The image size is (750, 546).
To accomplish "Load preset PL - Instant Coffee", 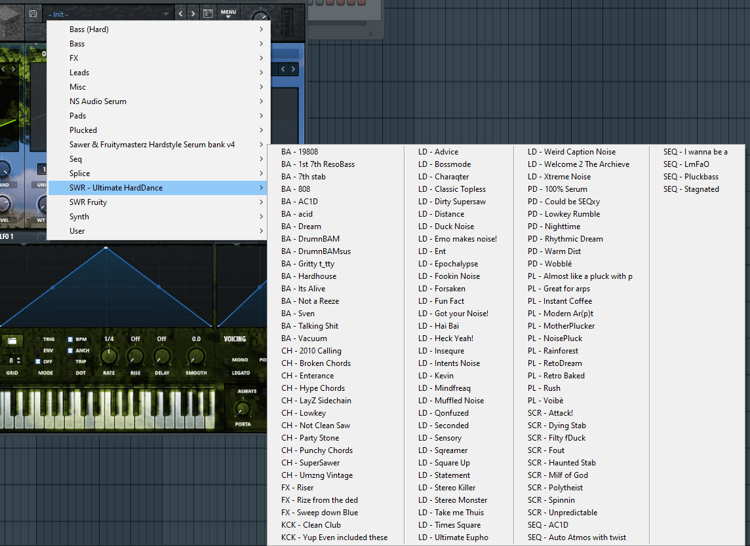I will (x=560, y=301).
